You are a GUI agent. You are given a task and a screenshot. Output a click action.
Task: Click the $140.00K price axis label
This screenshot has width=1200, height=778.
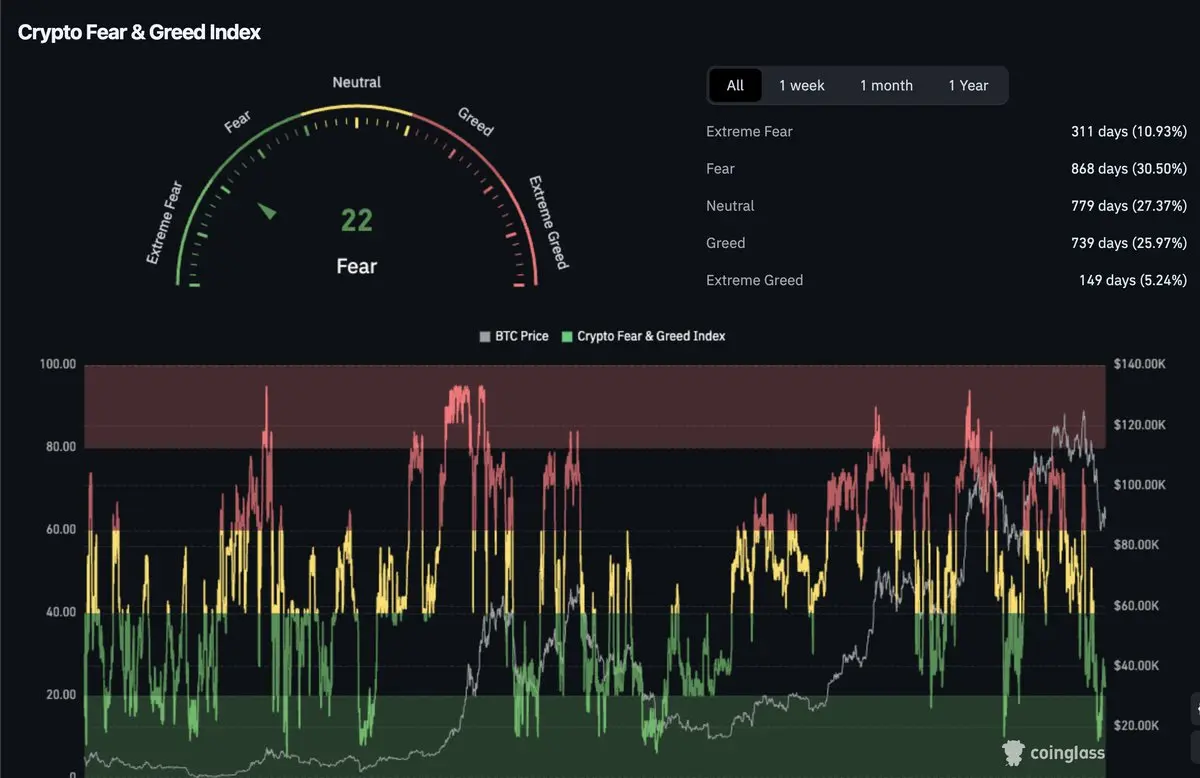[x=1140, y=364]
